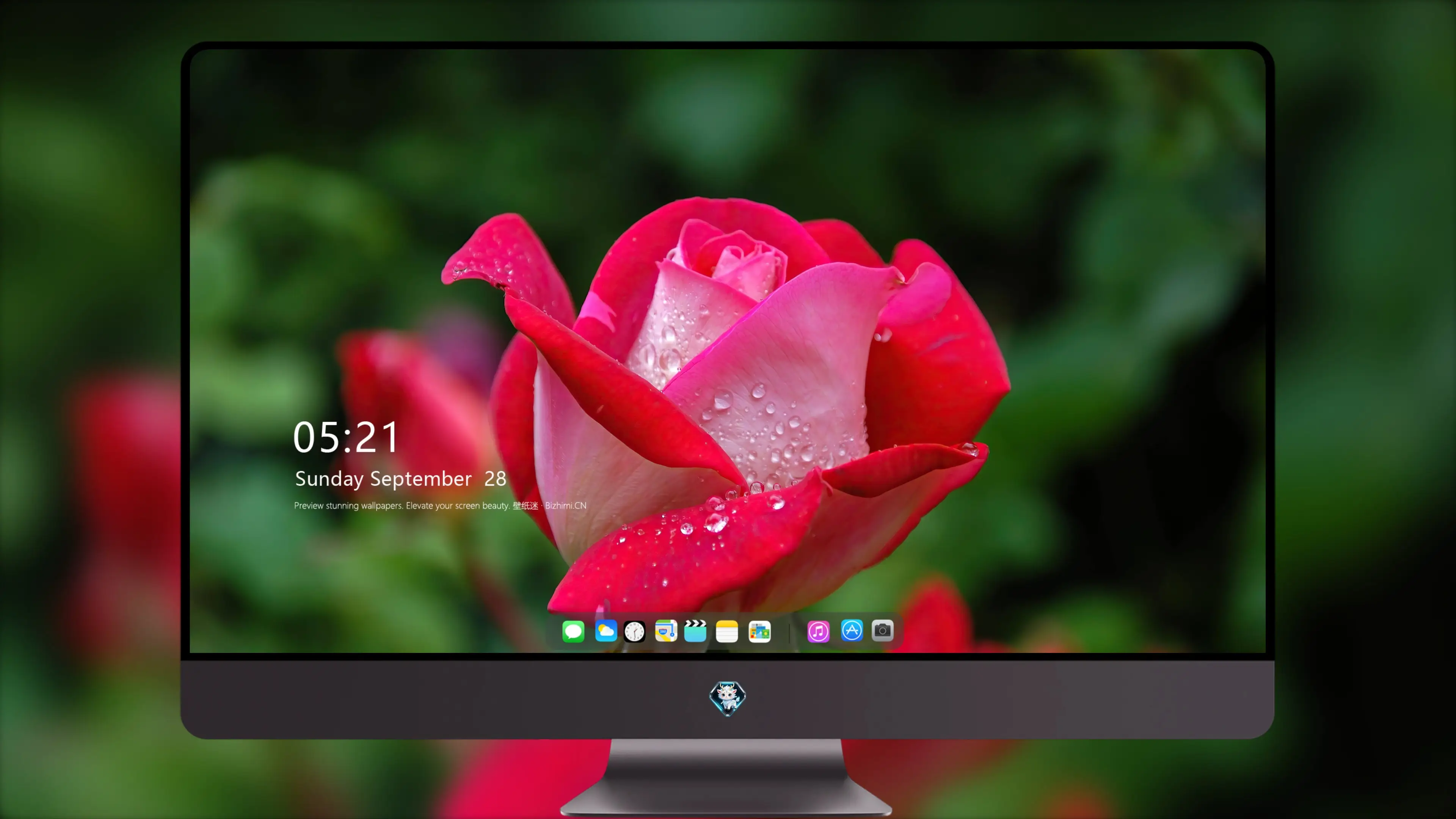Open the photo collage app icon

[759, 631]
